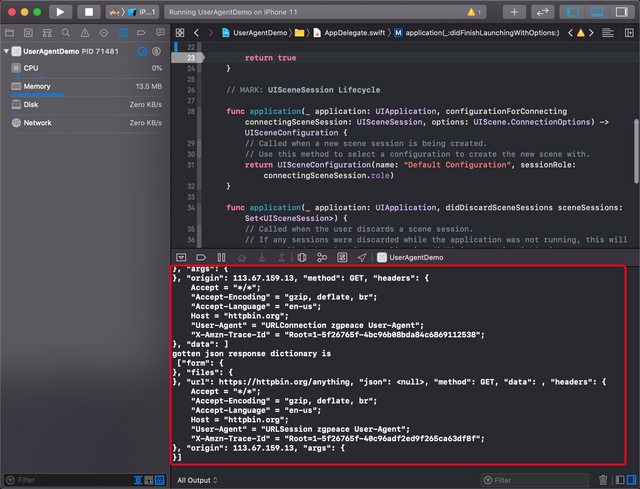Jump to previous issue arrow
This screenshot has height=489, width=640.
(x=570, y=33)
